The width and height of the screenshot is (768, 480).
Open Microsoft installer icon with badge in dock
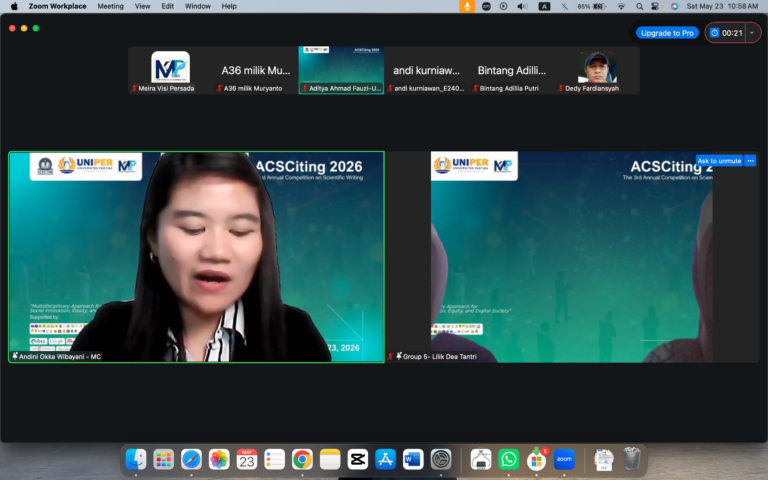coord(536,459)
